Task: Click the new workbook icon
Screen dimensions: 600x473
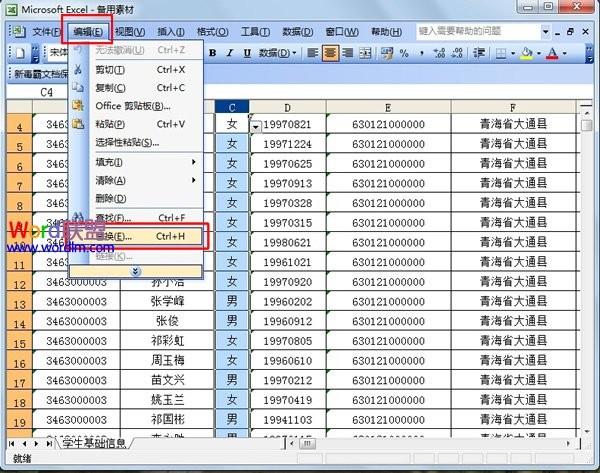Action: [x=19, y=53]
